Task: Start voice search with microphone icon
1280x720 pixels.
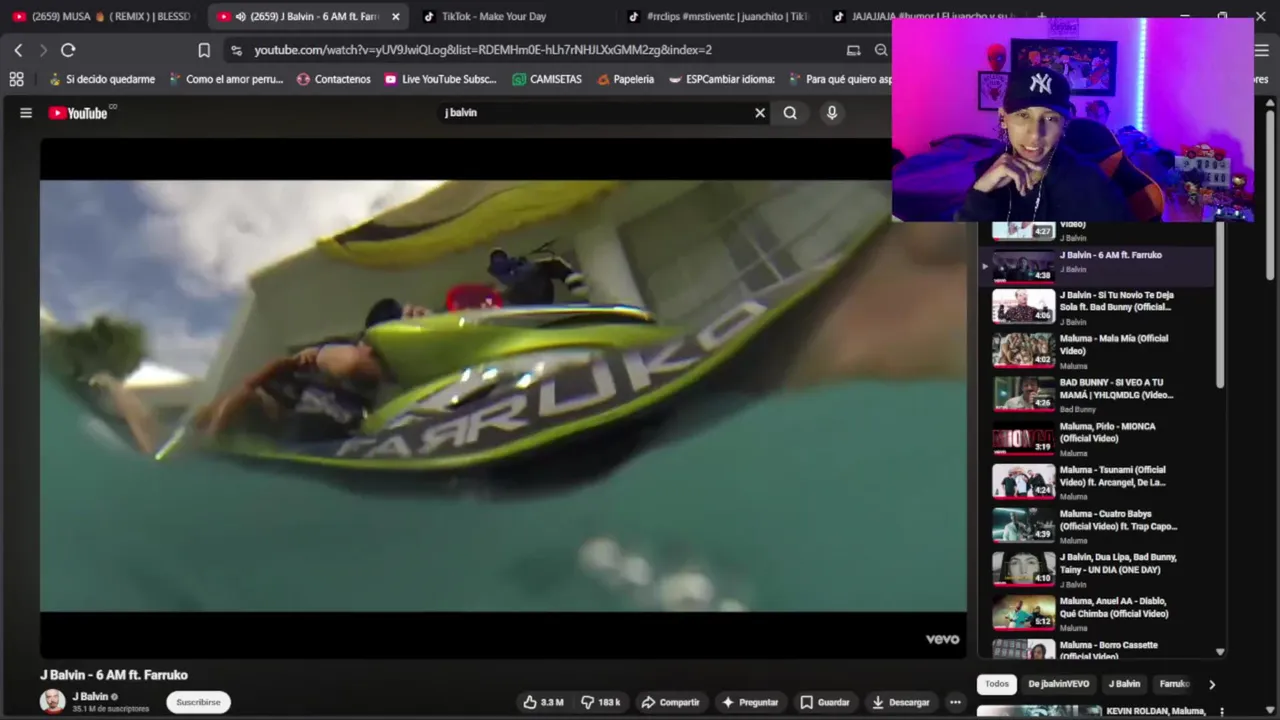Action: coord(831,113)
